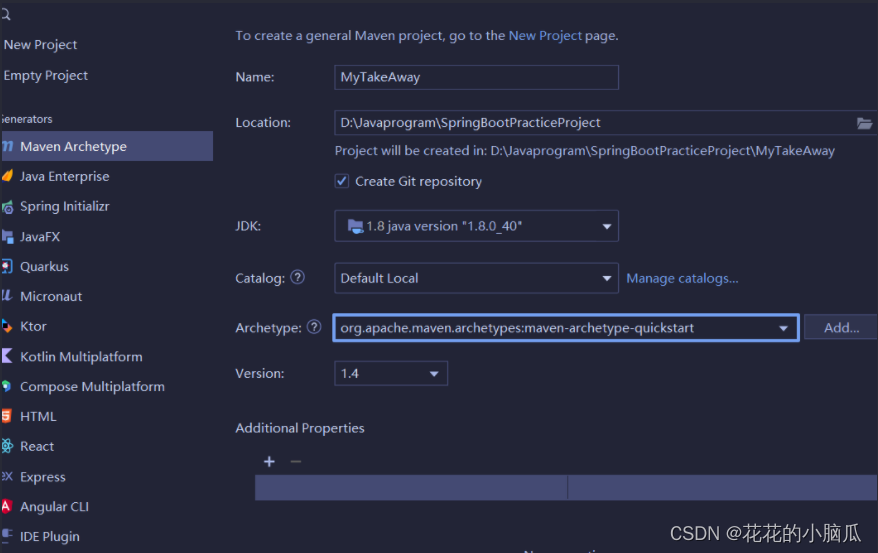The height and width of the screenshot is (553, 878).
Task: Remove additional property minus button
Action: click(296, 462)
